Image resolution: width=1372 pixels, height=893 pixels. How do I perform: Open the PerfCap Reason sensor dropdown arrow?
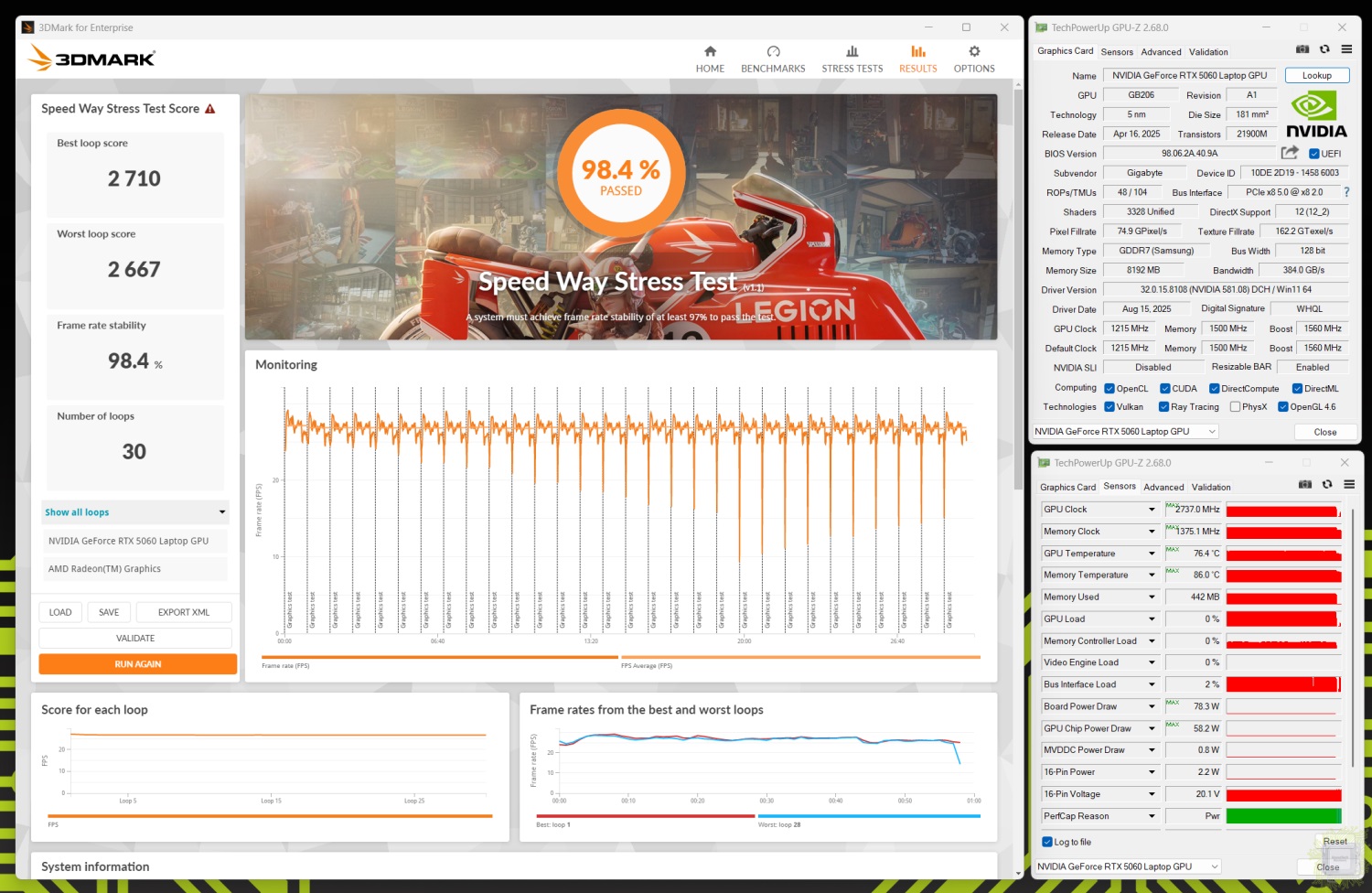(x=1152, y=816)
